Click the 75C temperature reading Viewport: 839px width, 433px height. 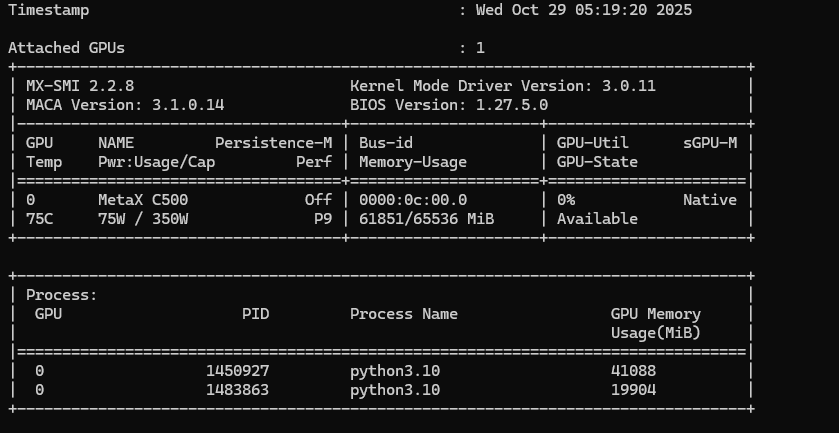(x=39, y=219)
